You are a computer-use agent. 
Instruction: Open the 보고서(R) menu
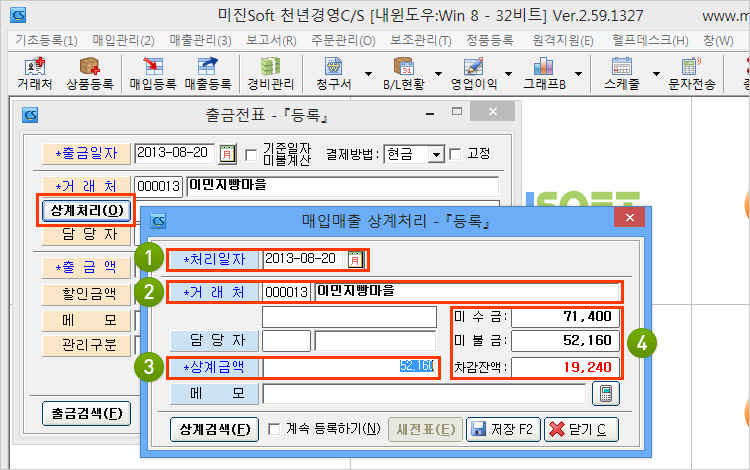coord(271,41)
